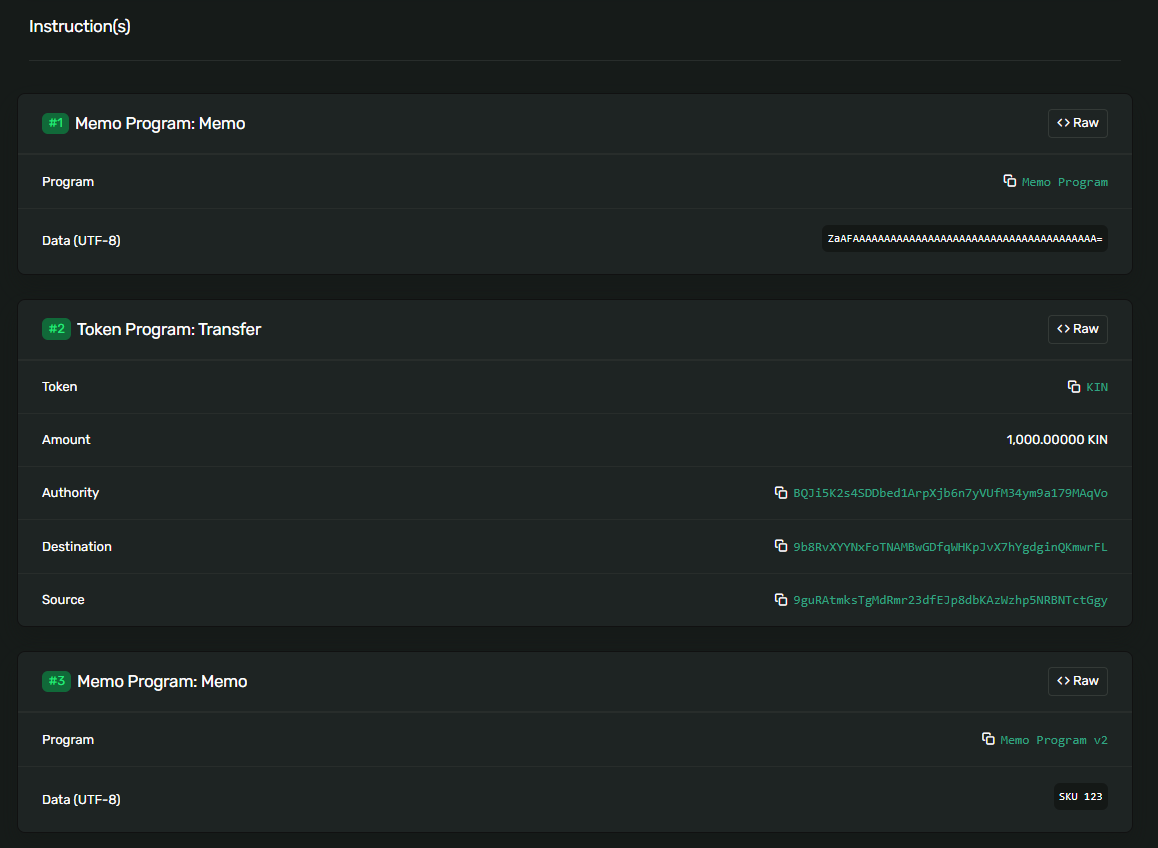Copy the Destination address
Screen dimensions: 1158x848
coord(781,546)
